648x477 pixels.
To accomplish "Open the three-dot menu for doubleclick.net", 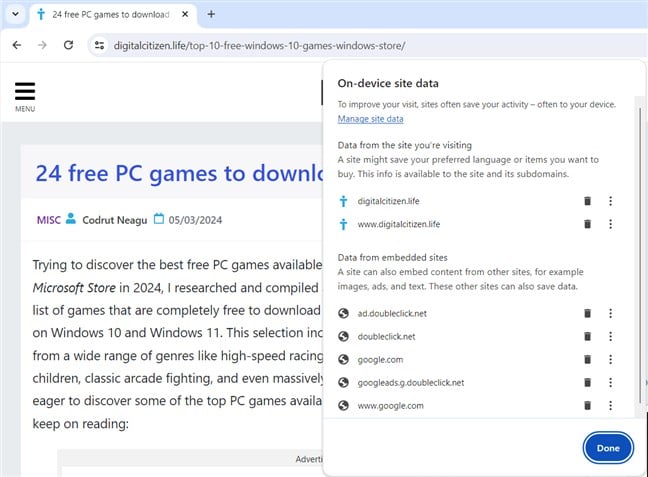I will tap(610, 336).
